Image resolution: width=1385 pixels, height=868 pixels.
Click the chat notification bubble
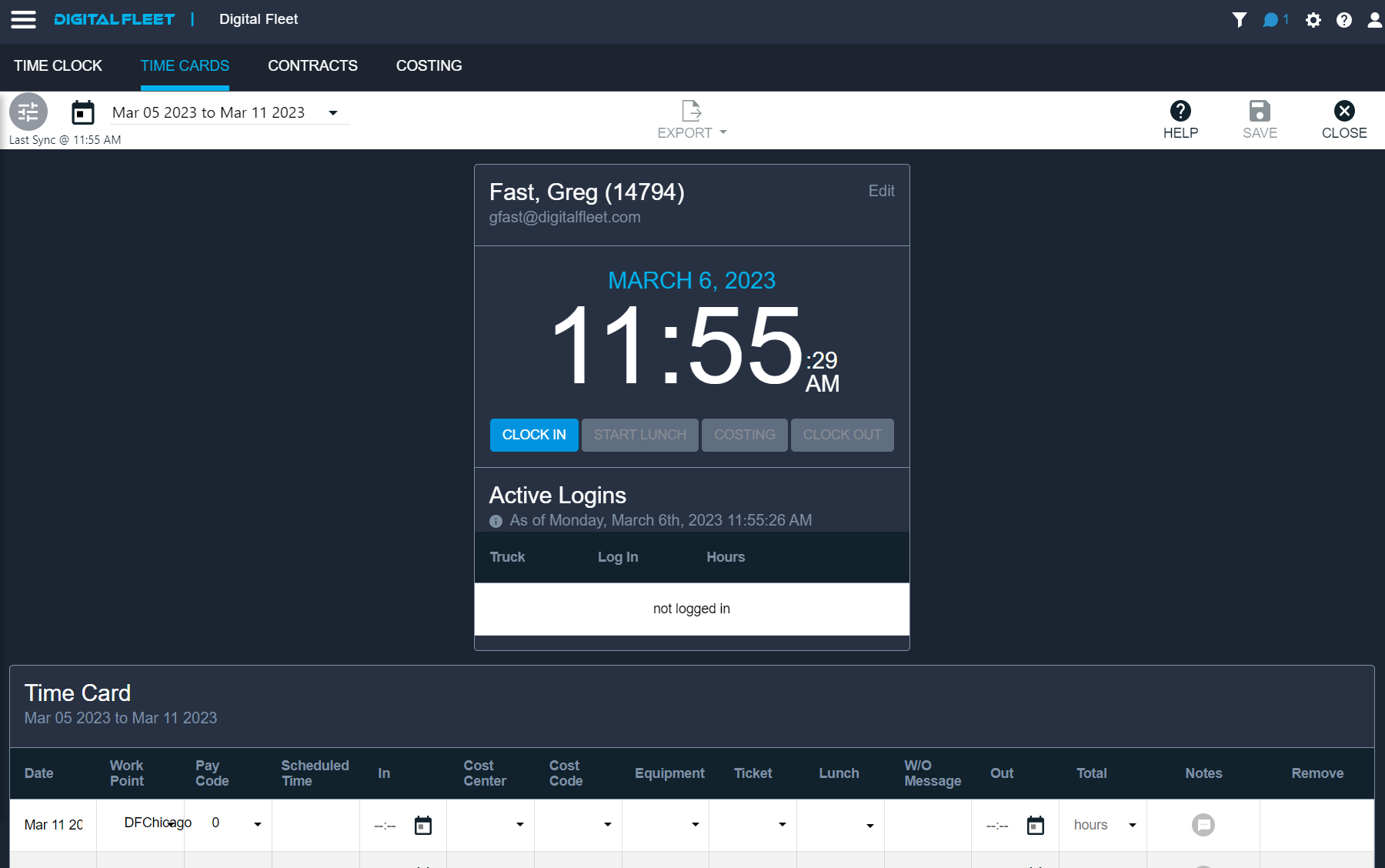tap(1273, 19)
